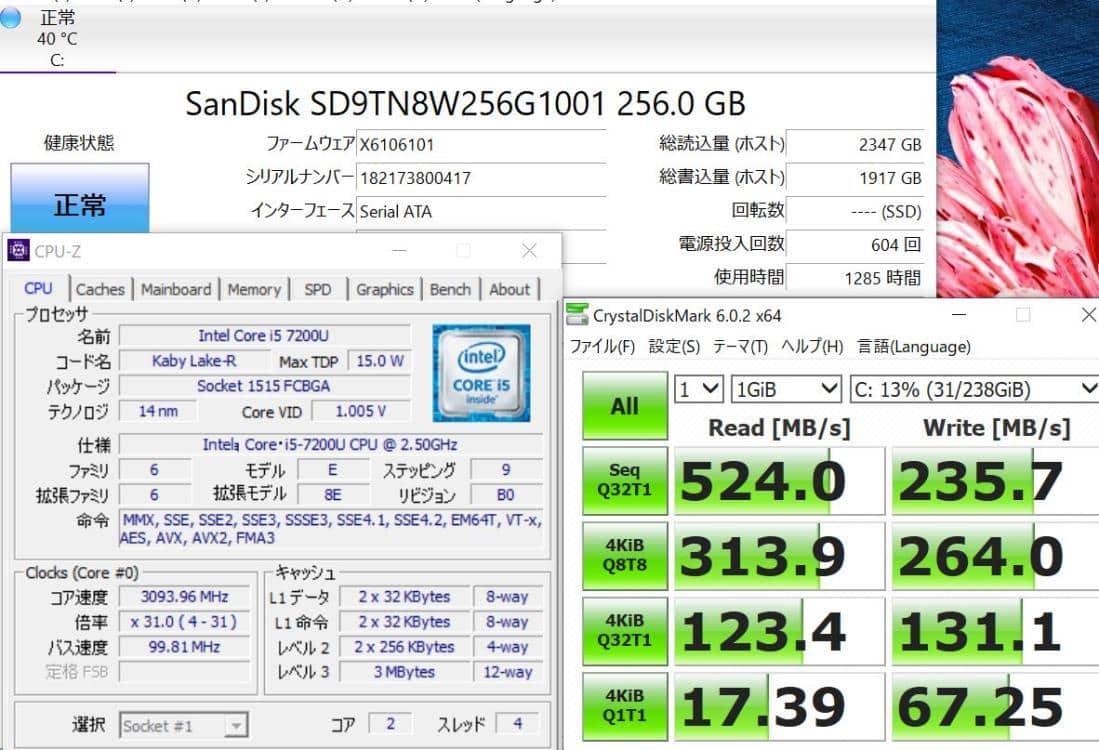The width and height of the screenshot is (1099, 750).
Task: Open the SPD tab in CPU-Z
Action: [x=318, y=289]
